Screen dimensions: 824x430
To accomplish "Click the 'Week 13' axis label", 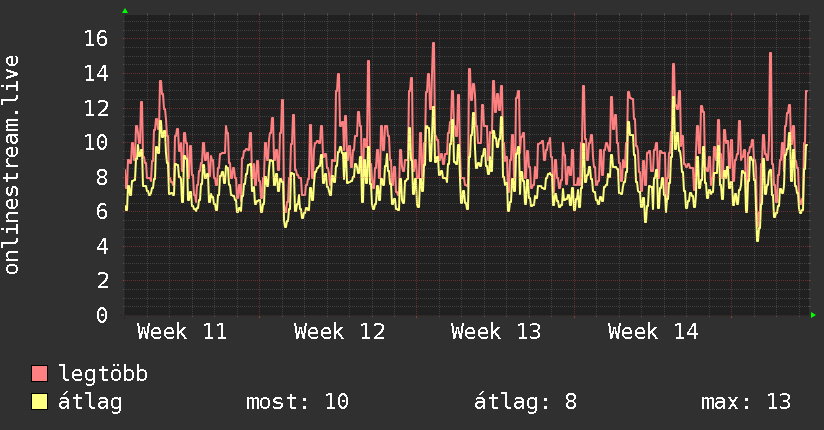I will pos(496,332).
